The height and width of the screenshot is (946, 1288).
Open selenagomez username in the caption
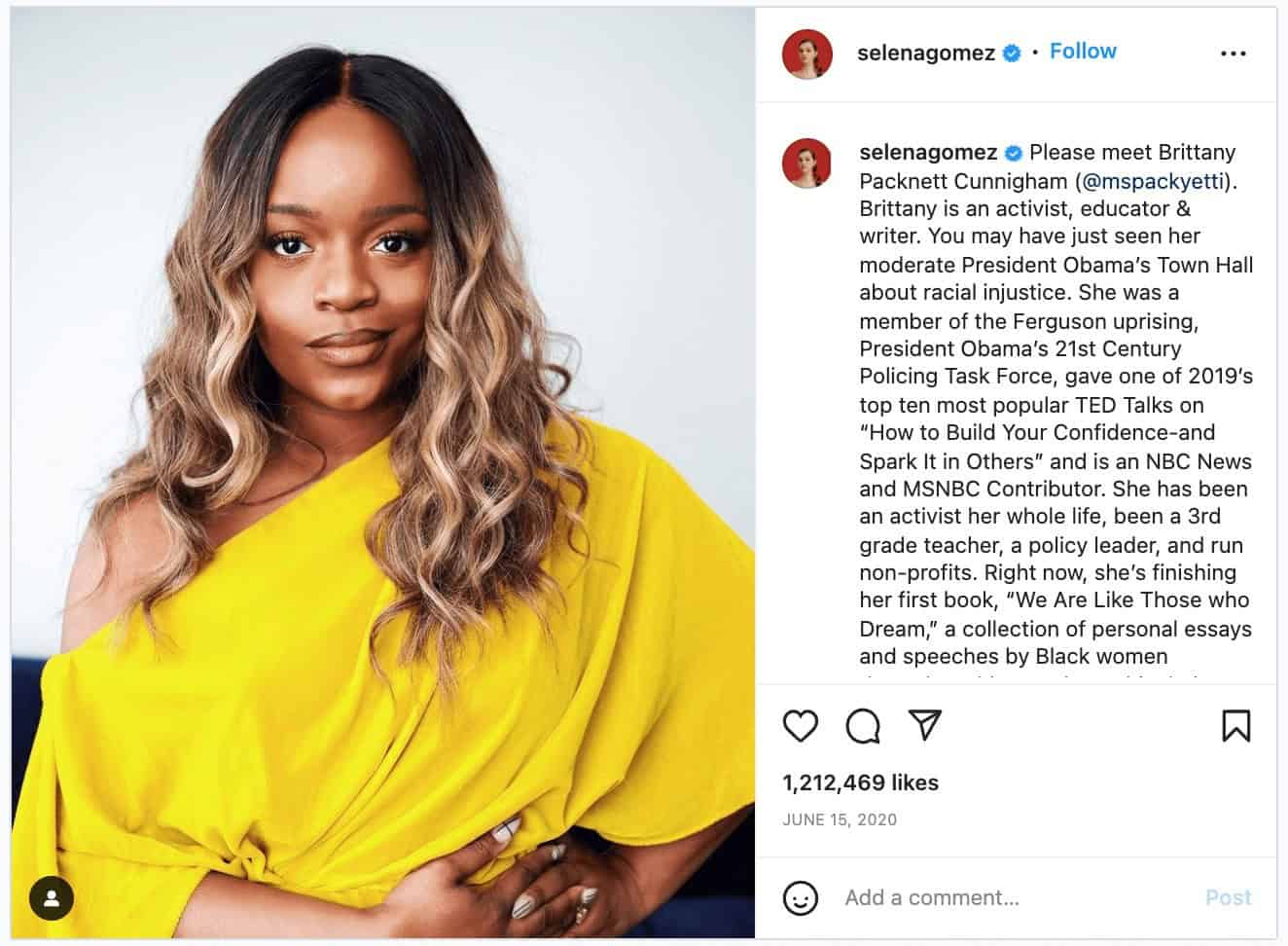tap(928, 153)
